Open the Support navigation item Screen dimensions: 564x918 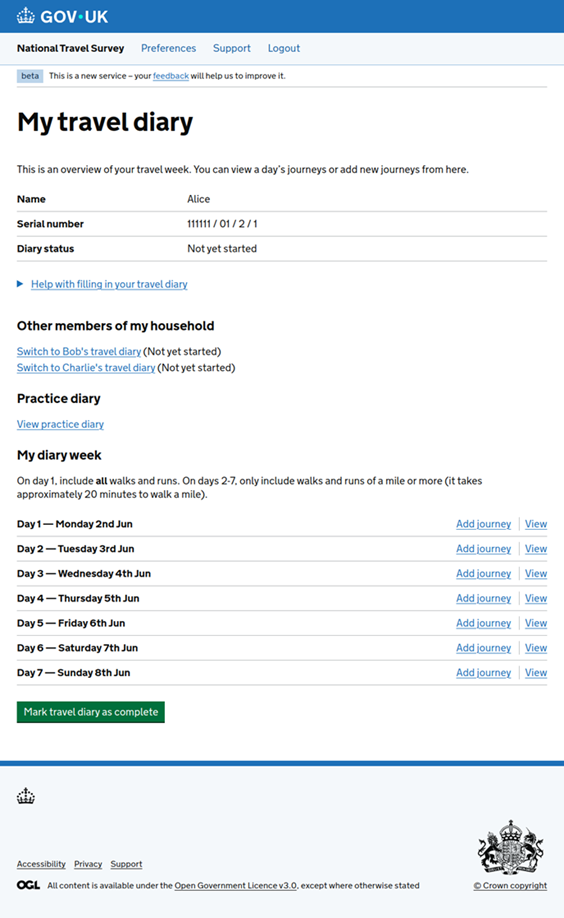coord(231,48)
